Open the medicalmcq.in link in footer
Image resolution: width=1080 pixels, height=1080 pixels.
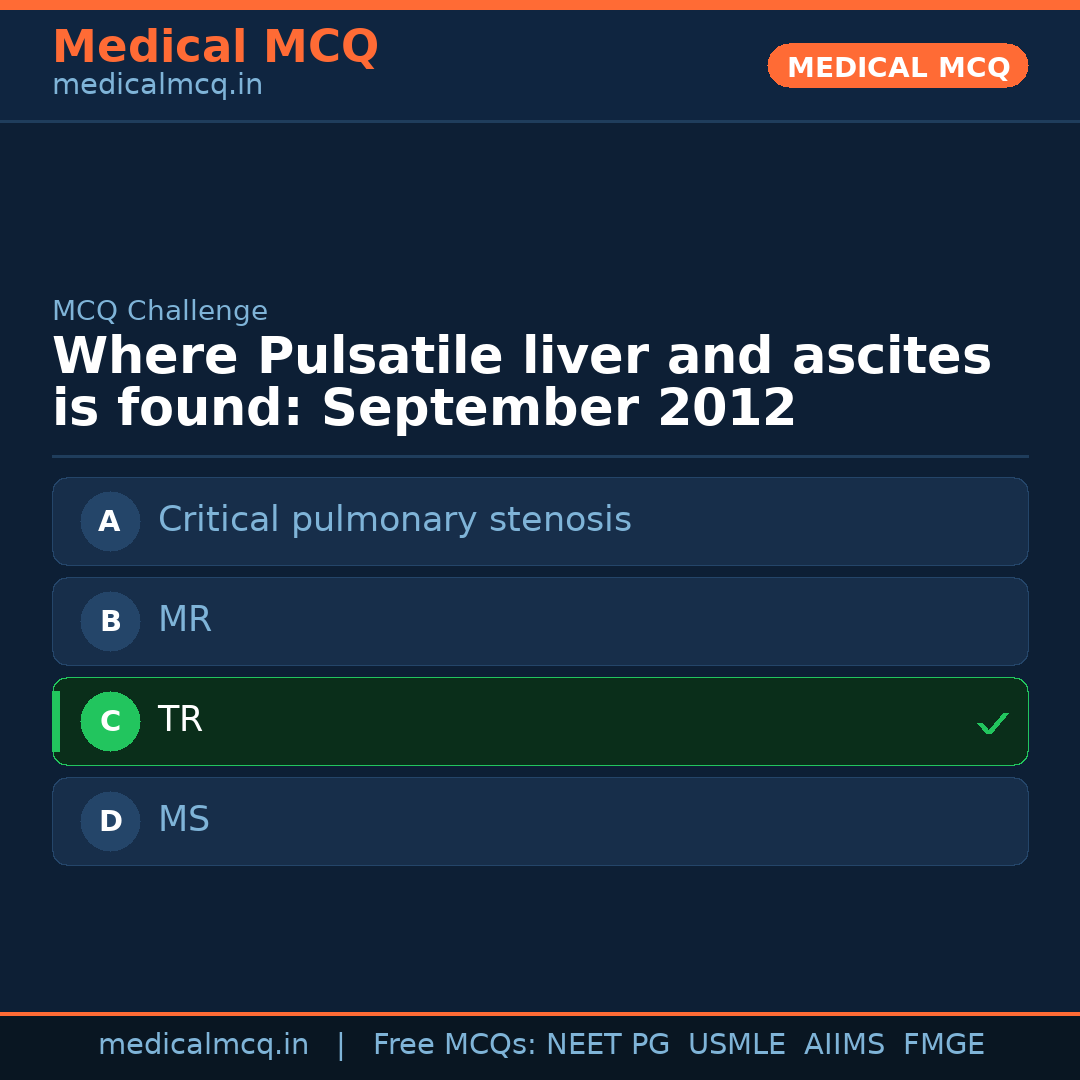point(203,1045)
